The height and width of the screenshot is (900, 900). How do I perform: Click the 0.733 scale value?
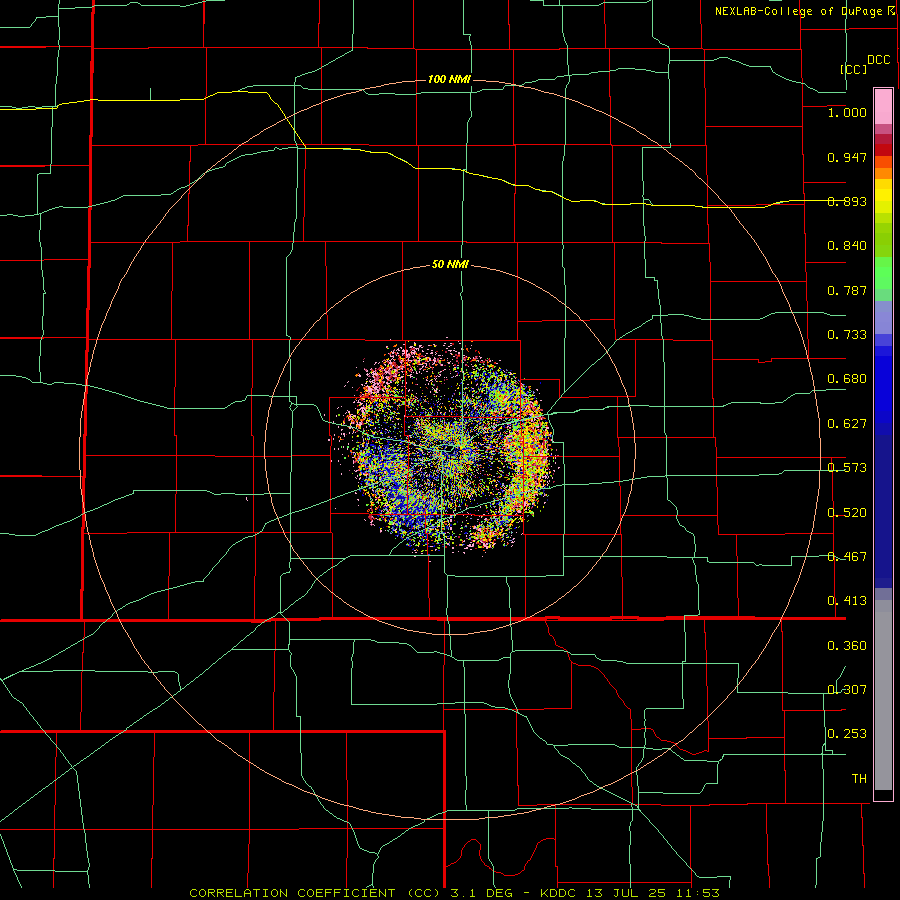pyautogui.click(x=847, y=335)
